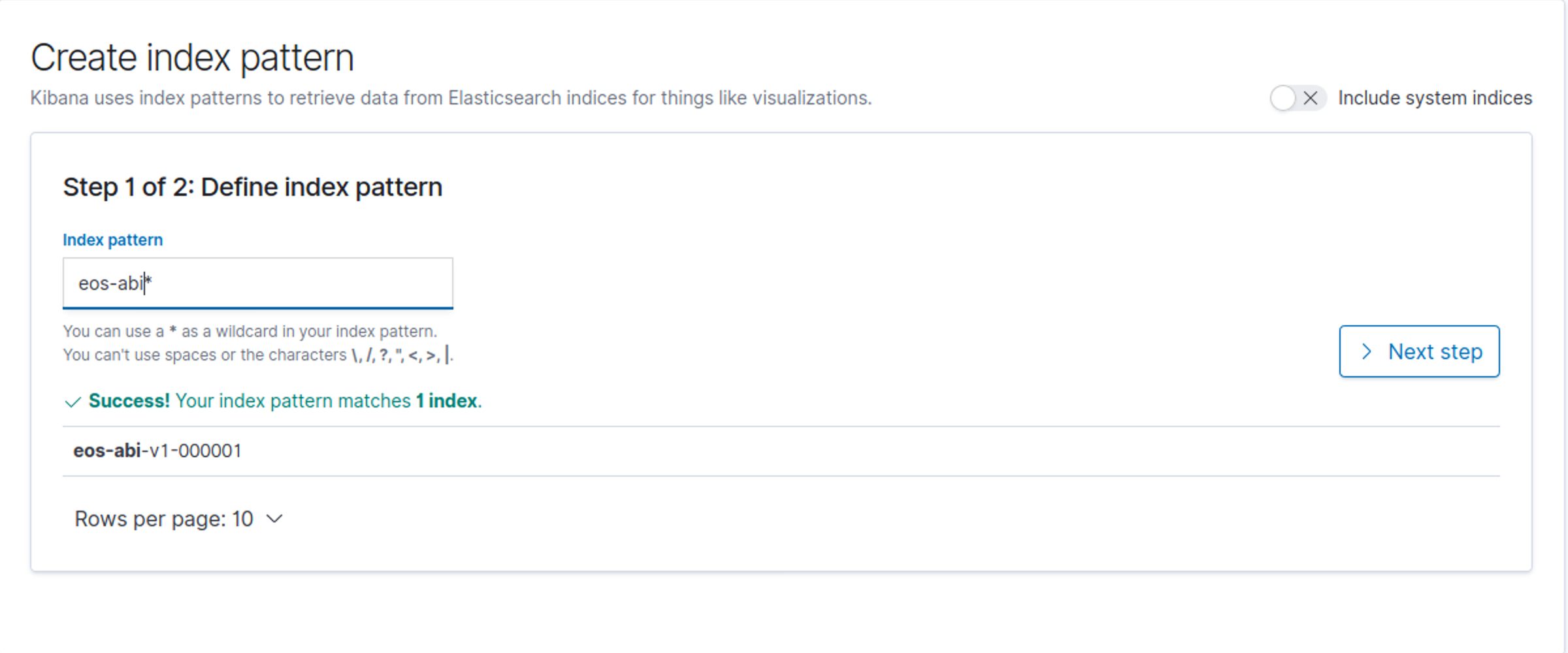
Task: Focus the Index pattern input containing eos-abi*
Action: tap(257, 283)
